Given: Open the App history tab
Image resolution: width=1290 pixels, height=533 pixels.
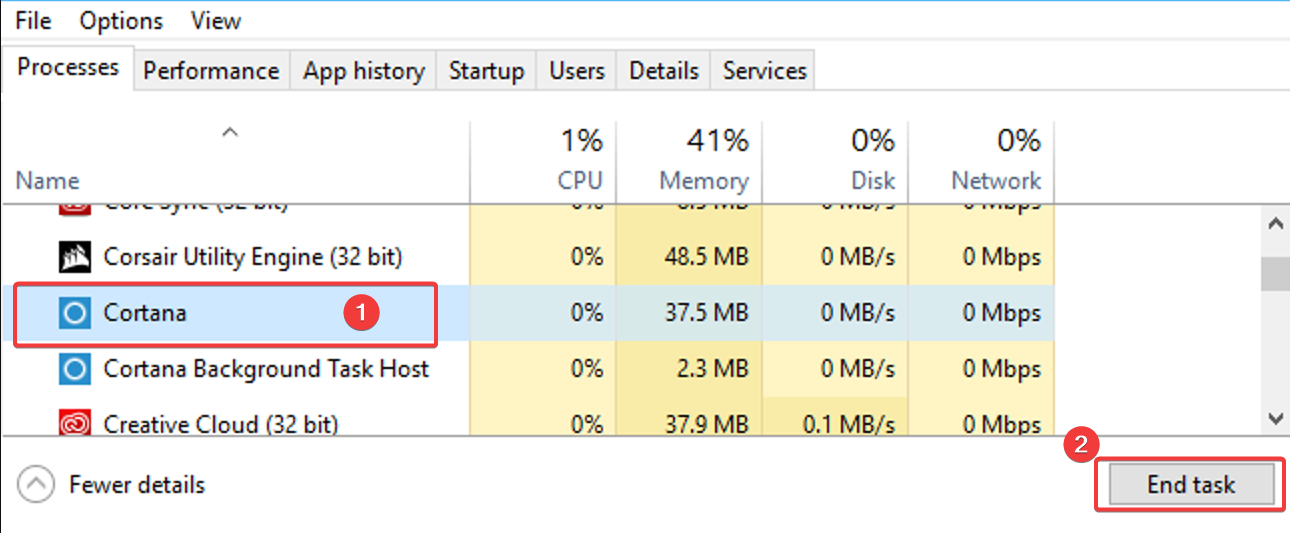Looking at the screenshot, I should [x=364, y=71].
